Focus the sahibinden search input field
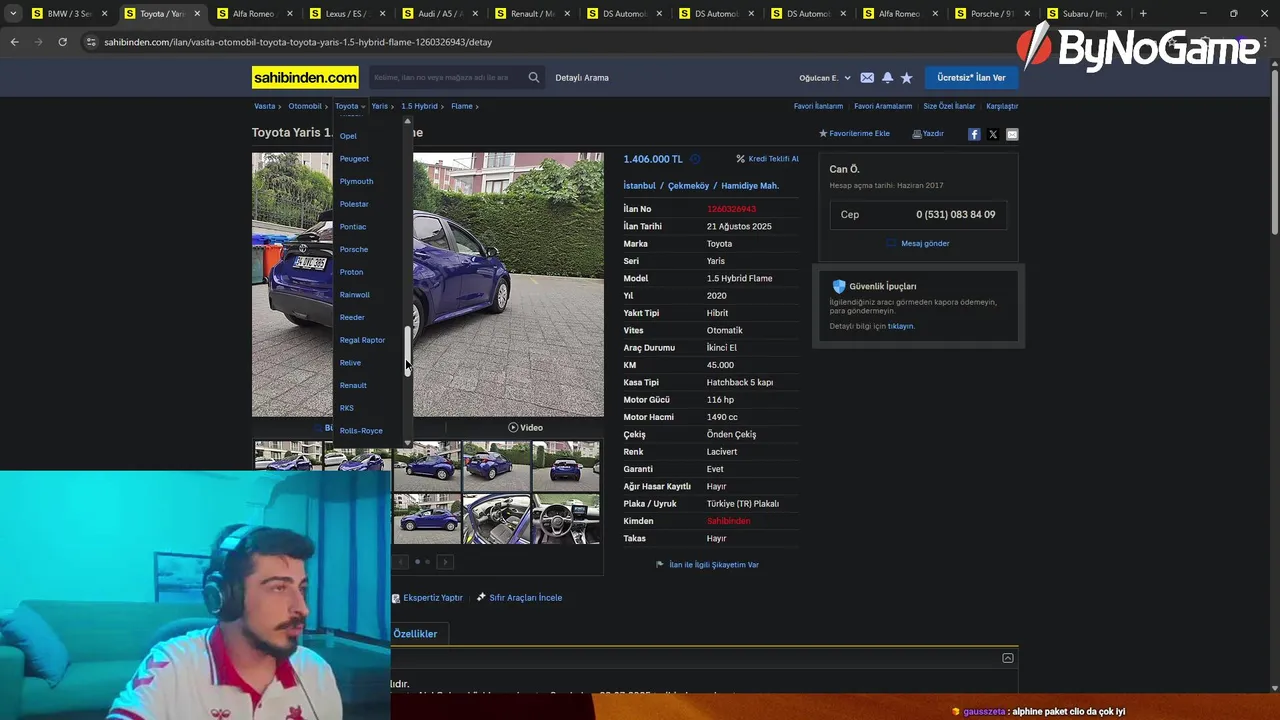 coord(447,78)
